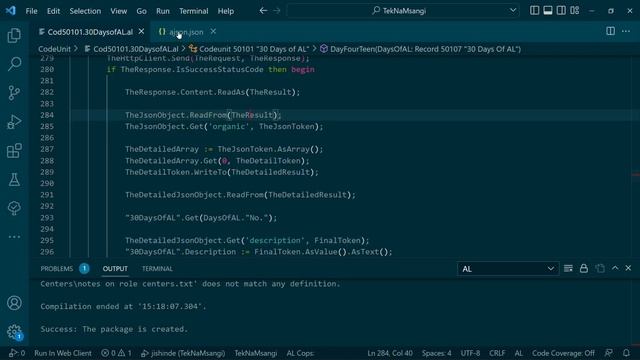Open Run and Debug view

(14, 122)
